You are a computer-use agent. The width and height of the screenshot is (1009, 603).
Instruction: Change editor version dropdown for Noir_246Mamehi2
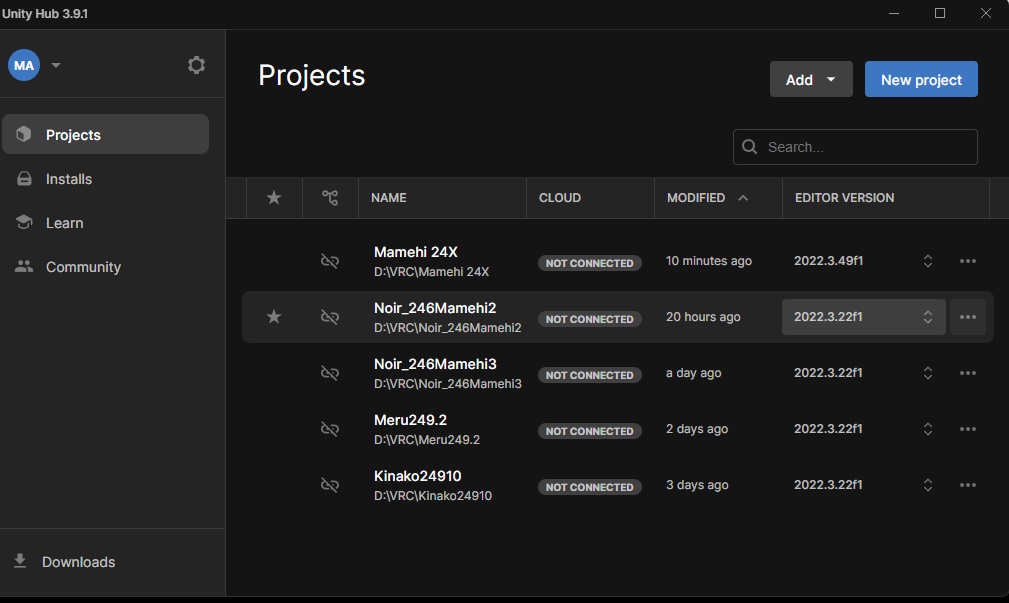864,317
